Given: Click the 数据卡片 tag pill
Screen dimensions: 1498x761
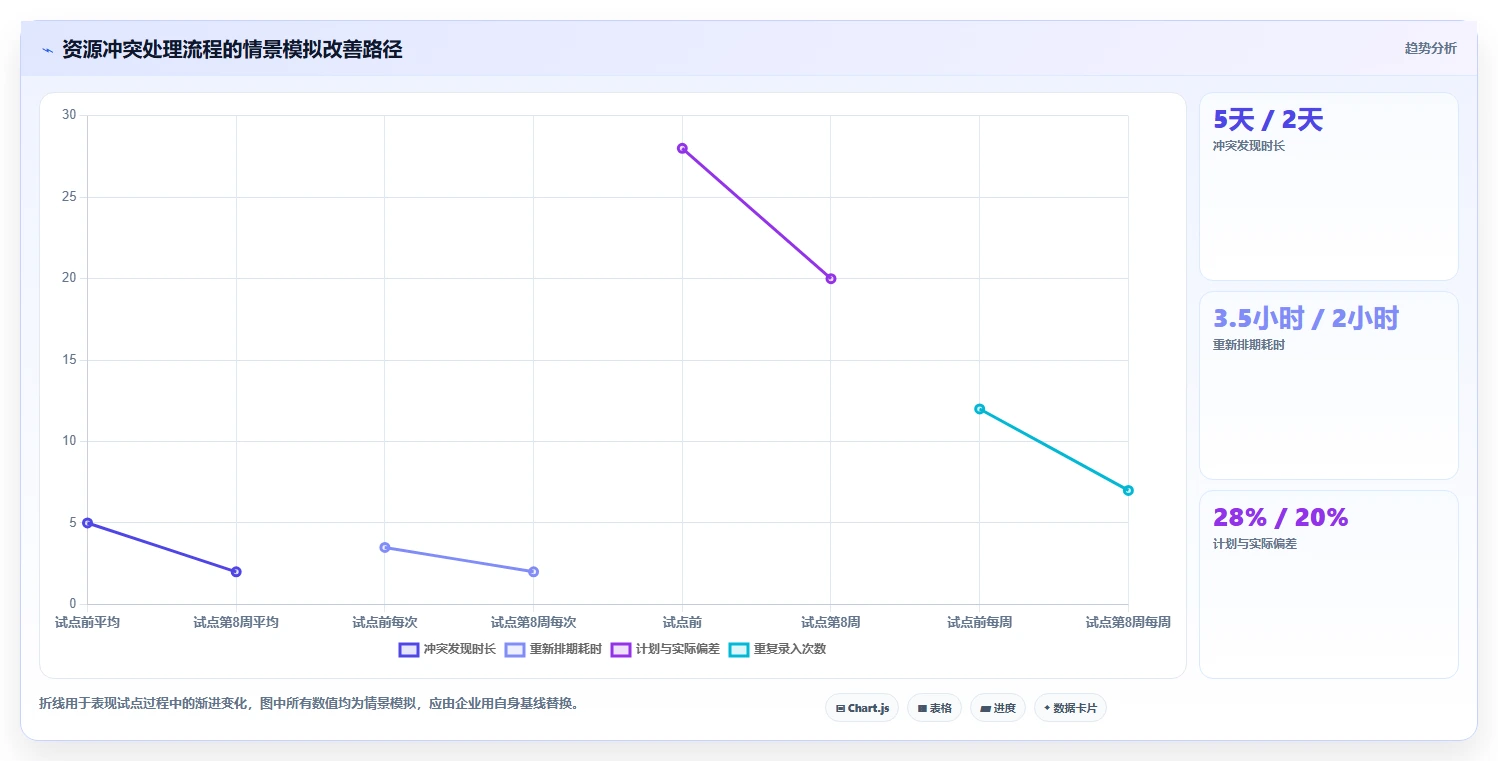Looking at the screenshot, I should coord(1070,708).
